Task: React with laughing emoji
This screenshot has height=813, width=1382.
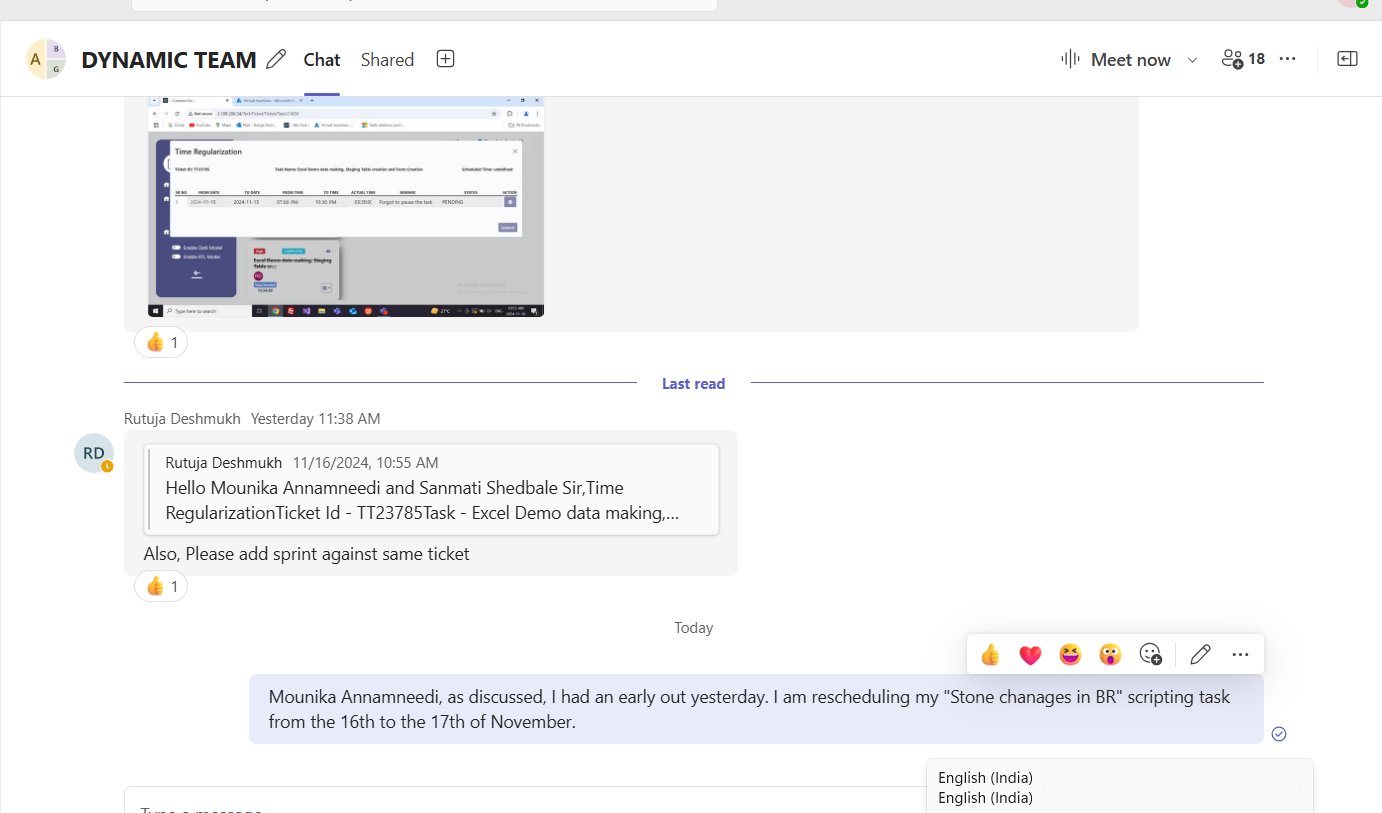Action: click(x=1070, y=655)
